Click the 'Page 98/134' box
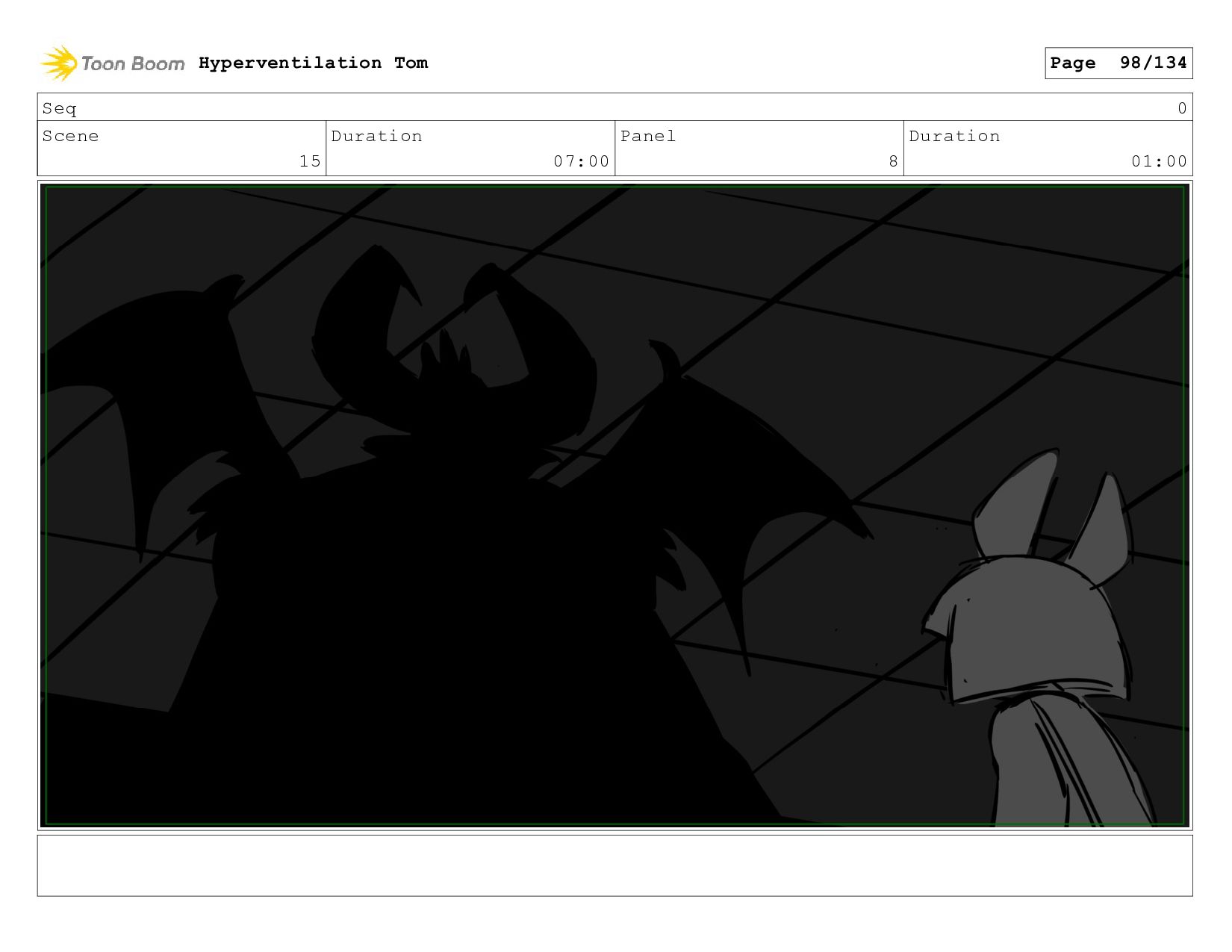1232x952 pixels. pos(1119,63)
